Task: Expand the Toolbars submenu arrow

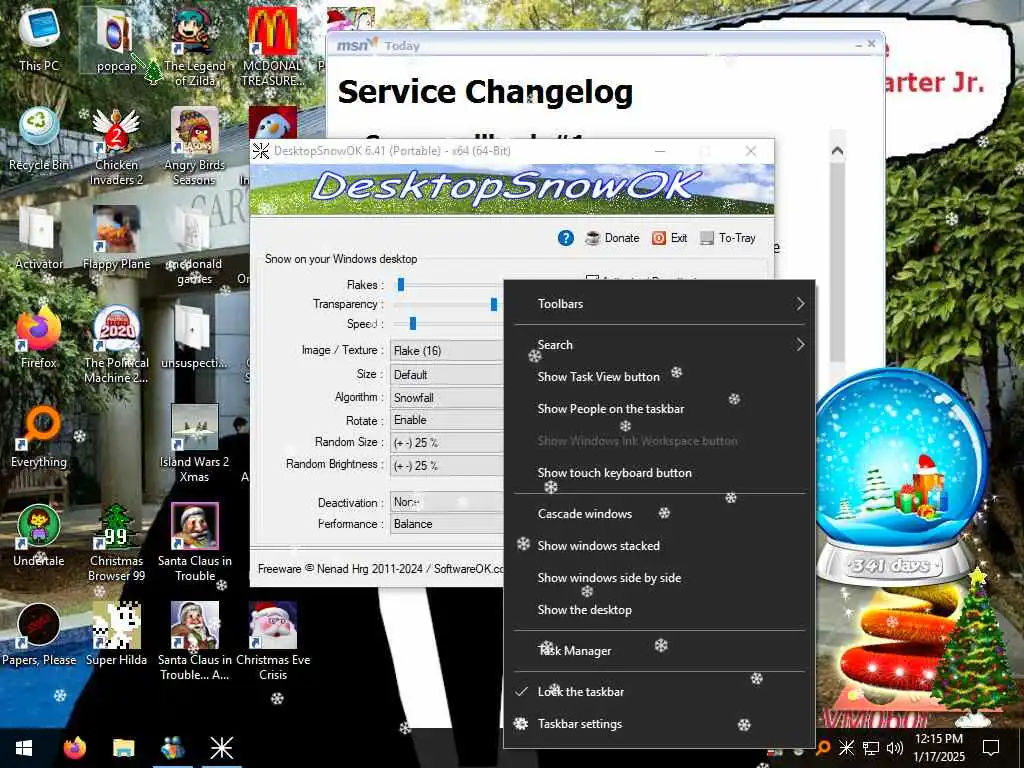Action: [800, 304]
